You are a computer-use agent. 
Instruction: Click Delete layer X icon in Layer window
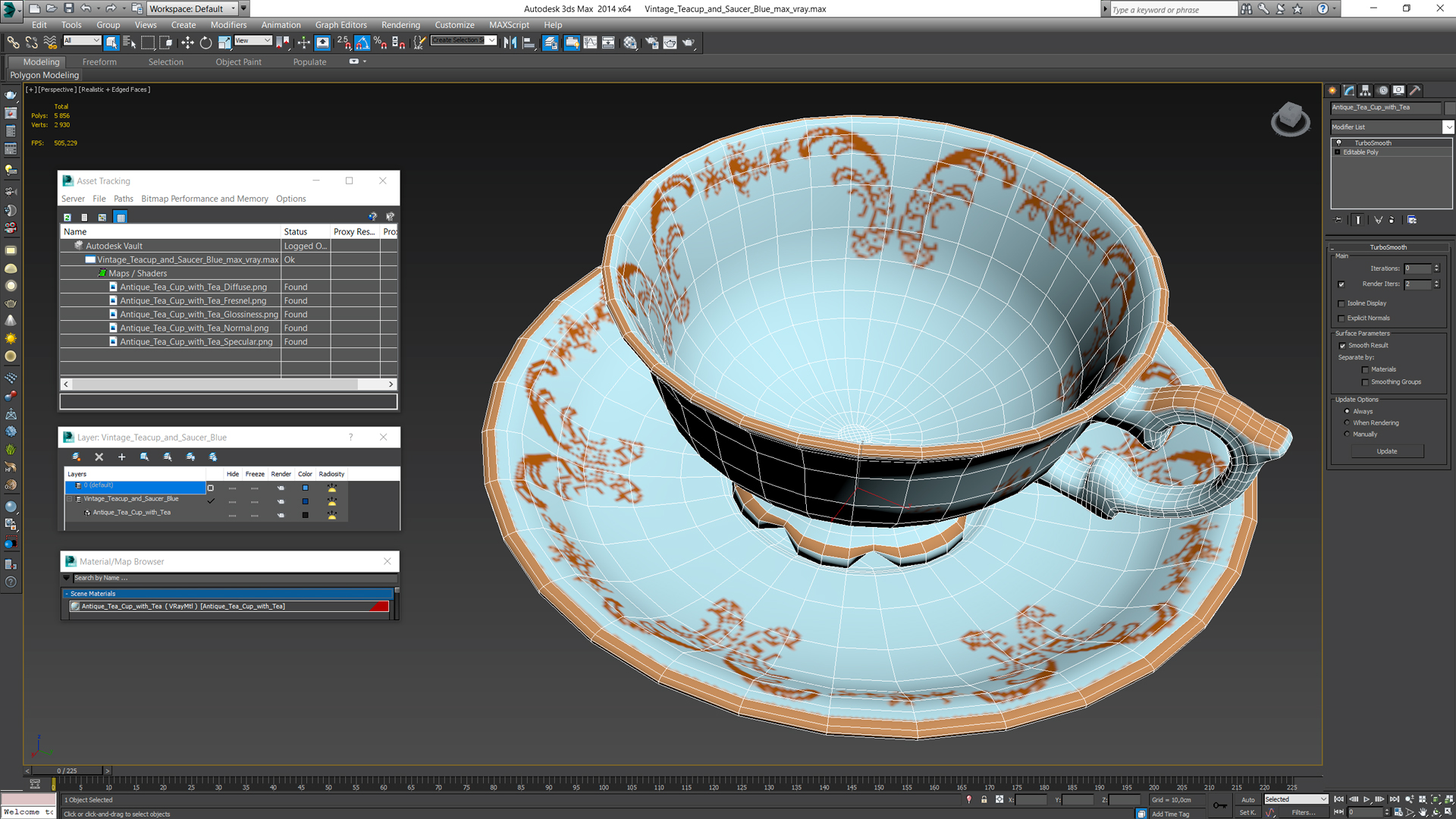click(99, 457)
